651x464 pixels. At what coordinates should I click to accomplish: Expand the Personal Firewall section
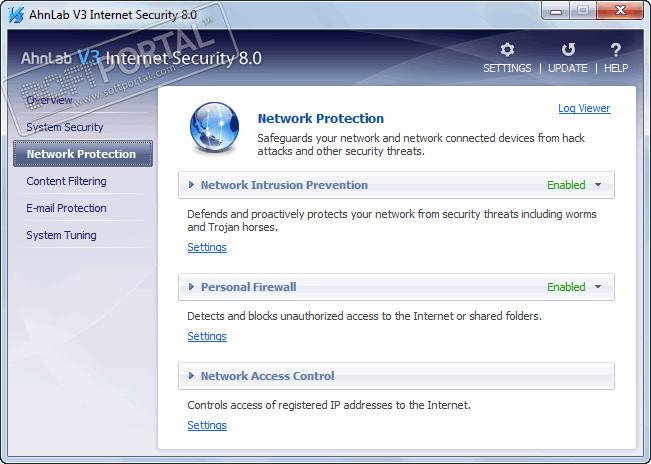[x=192, y=287]
